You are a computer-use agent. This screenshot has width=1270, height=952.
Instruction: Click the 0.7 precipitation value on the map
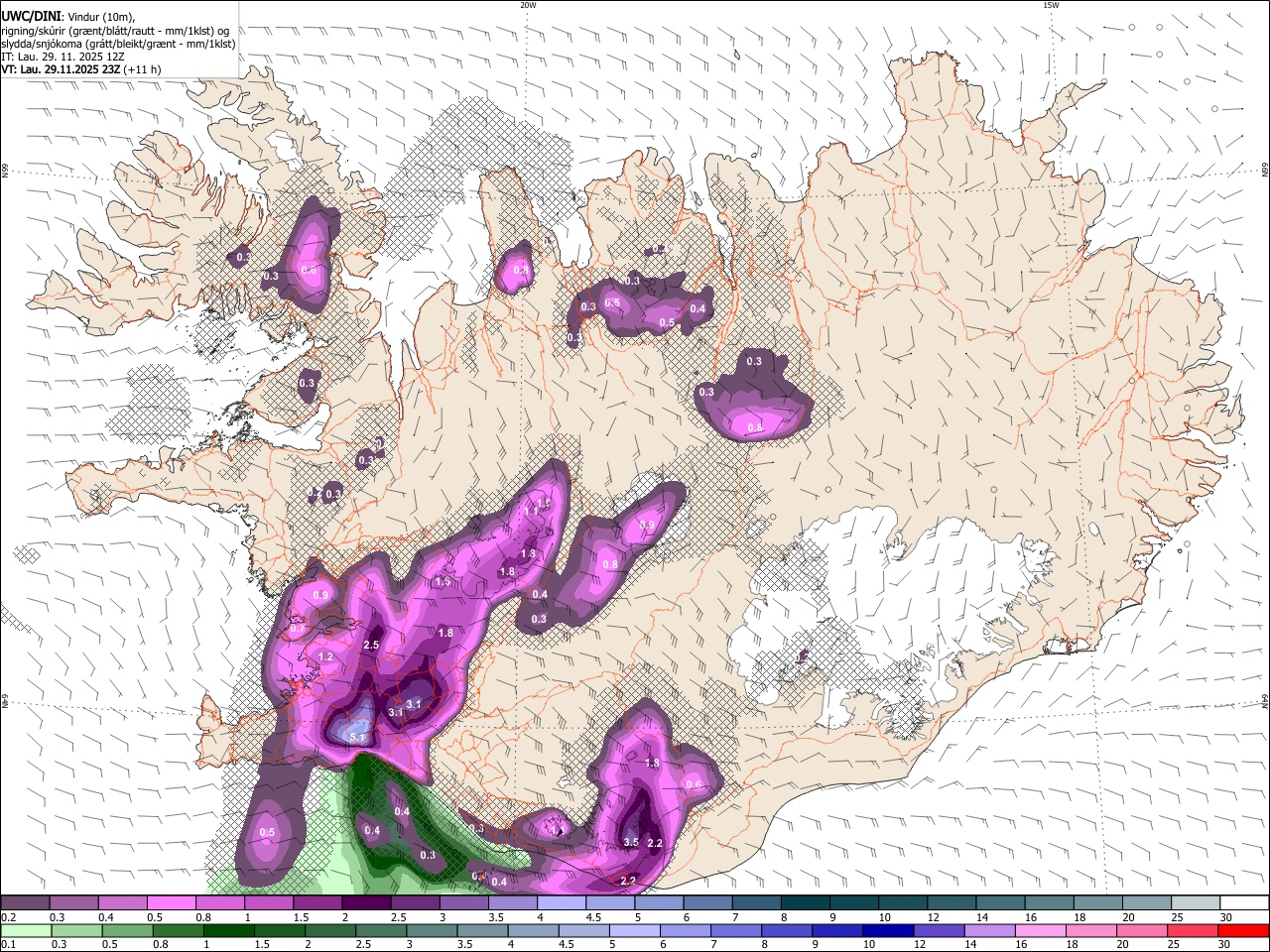pos(298,629)
